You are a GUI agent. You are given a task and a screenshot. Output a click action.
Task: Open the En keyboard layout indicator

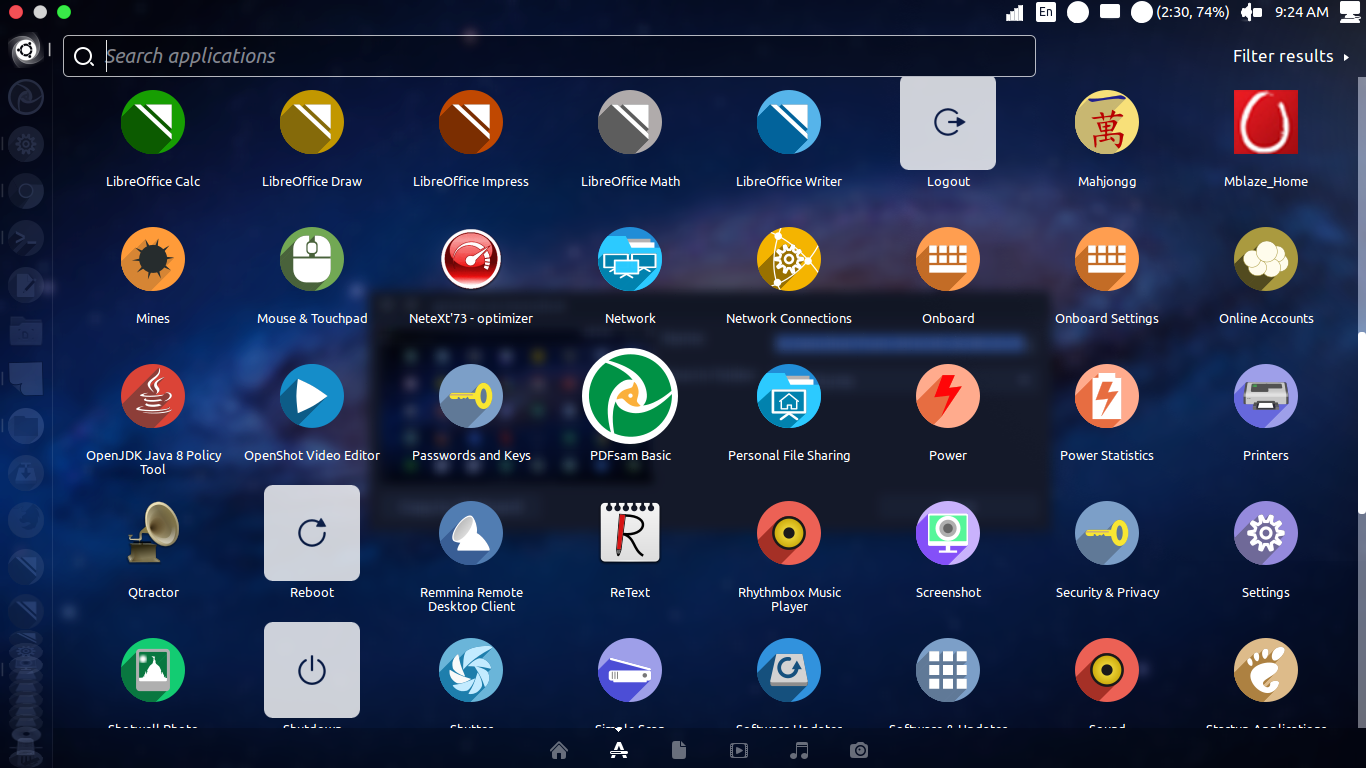(x=1046, y=12)
